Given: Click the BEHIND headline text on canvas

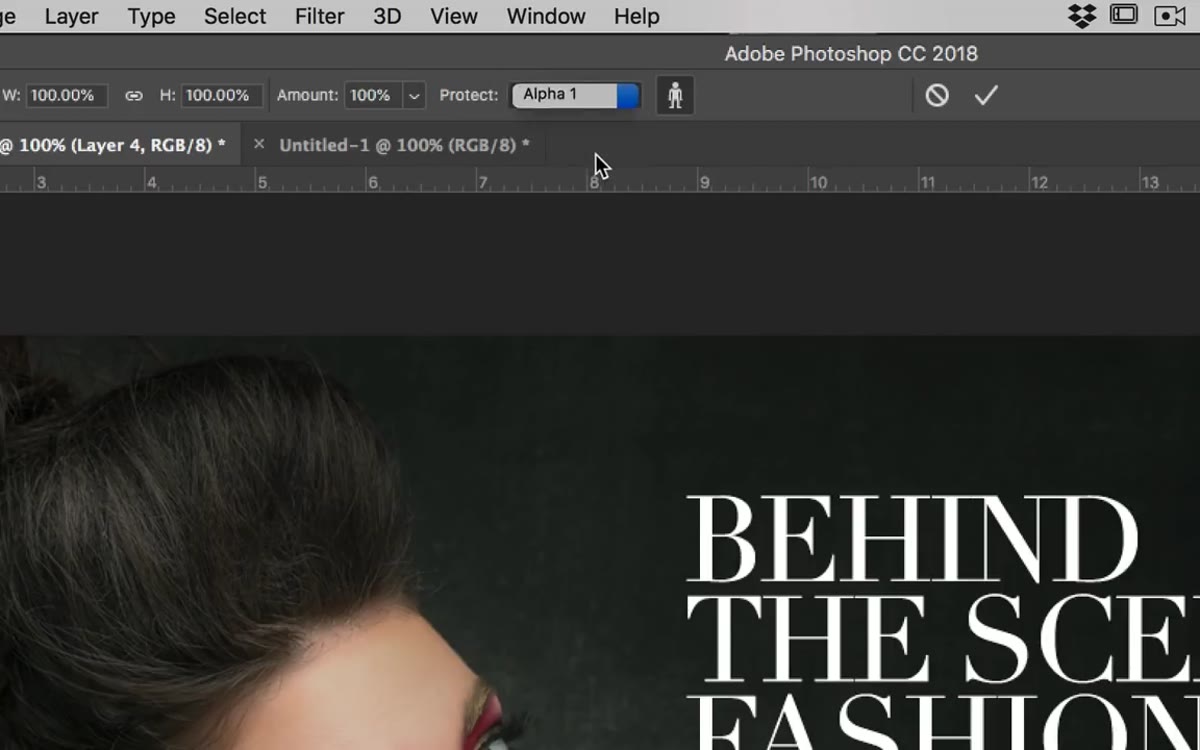Looking at the screenshot, I should pyautogui.click(x=911, y=540).
